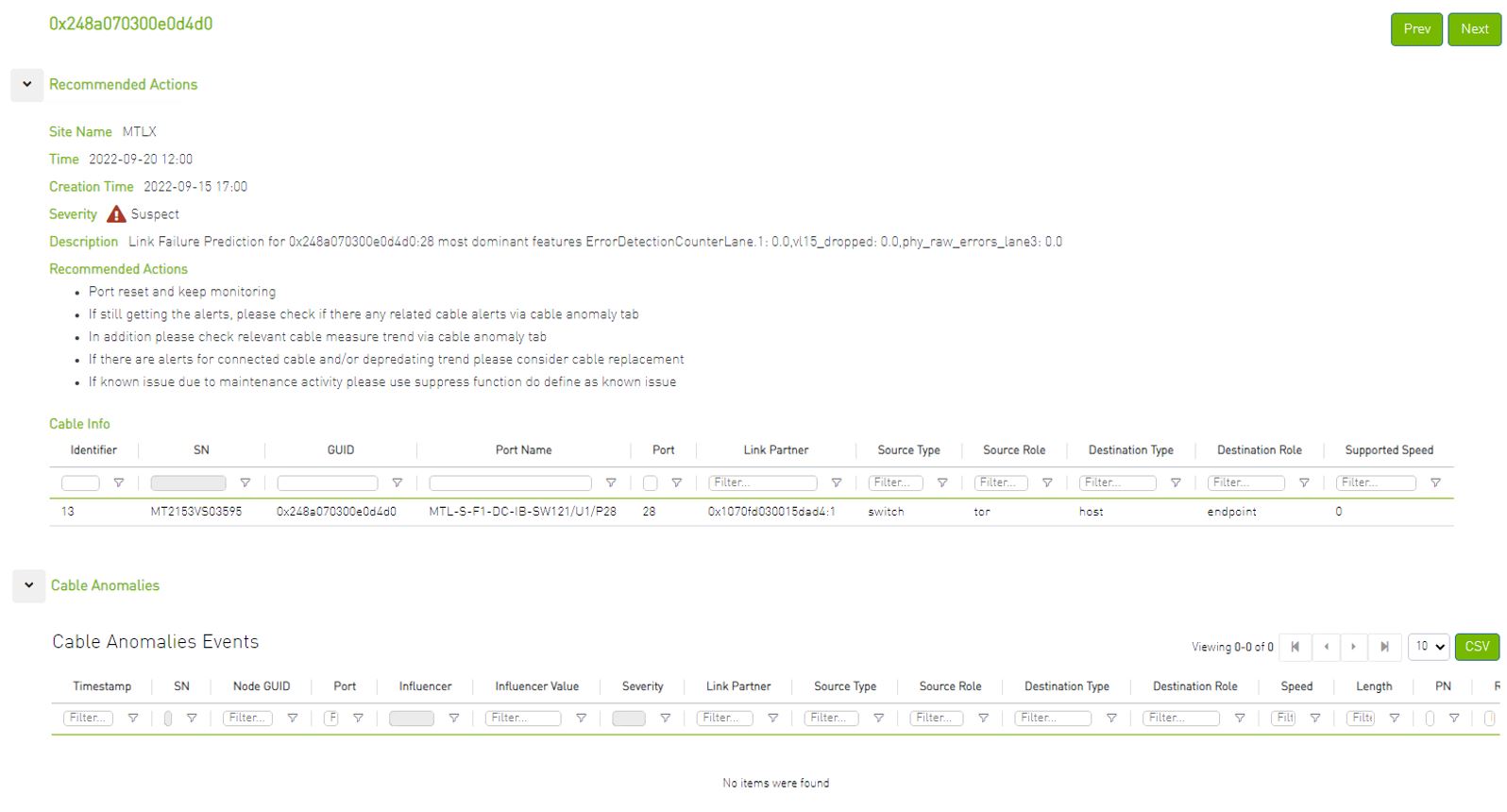
Task: Focus the Timestamp filter input
Action: coord(88,719)
